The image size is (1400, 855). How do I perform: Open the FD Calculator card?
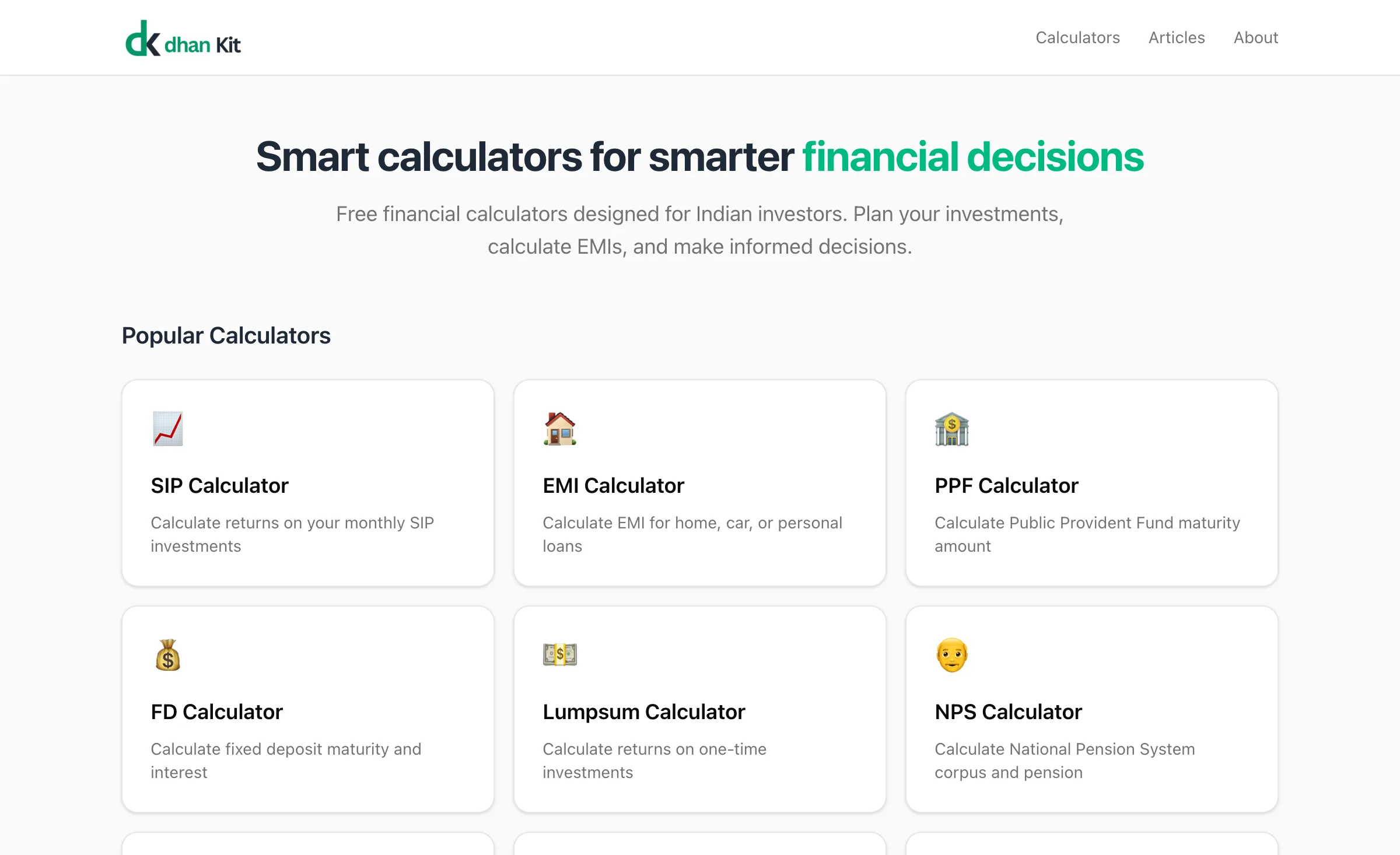point(307,709)
